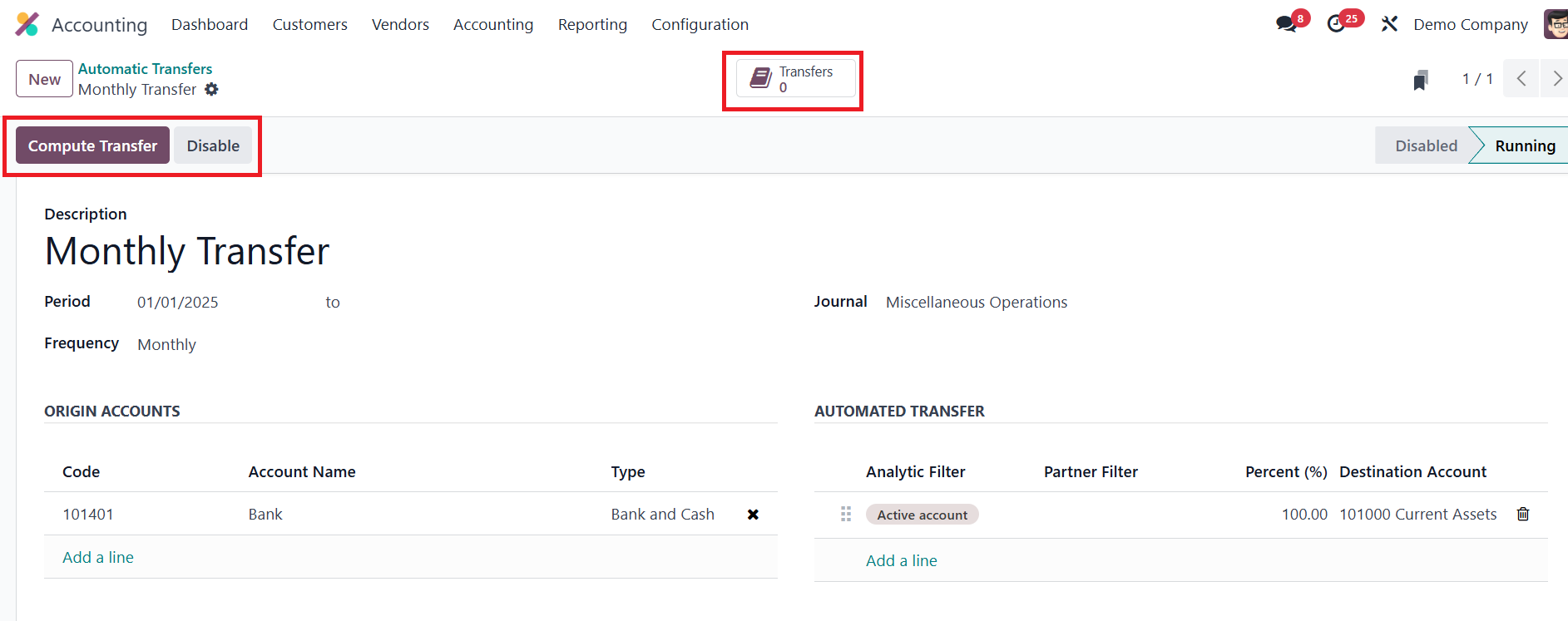Click the Accounting app logo icon
Screen dimensions: 1568x621
27,24
